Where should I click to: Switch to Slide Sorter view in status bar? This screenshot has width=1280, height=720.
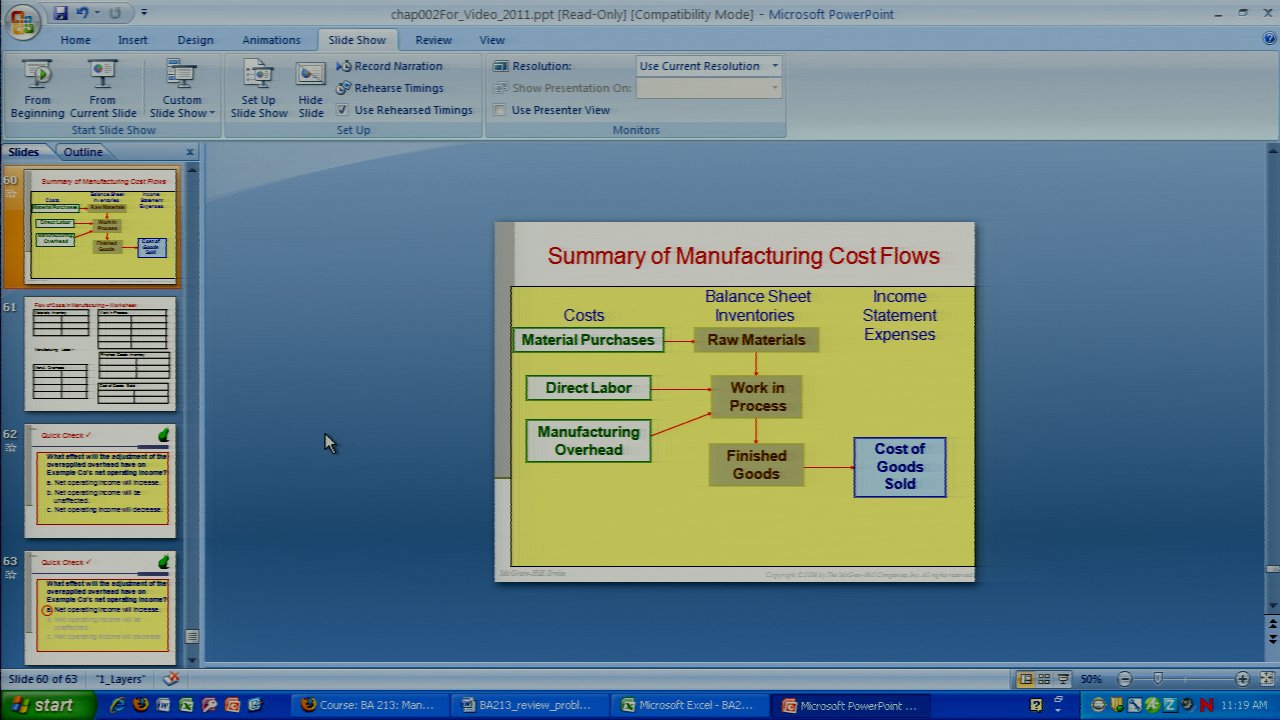(x=1044, y=679)
